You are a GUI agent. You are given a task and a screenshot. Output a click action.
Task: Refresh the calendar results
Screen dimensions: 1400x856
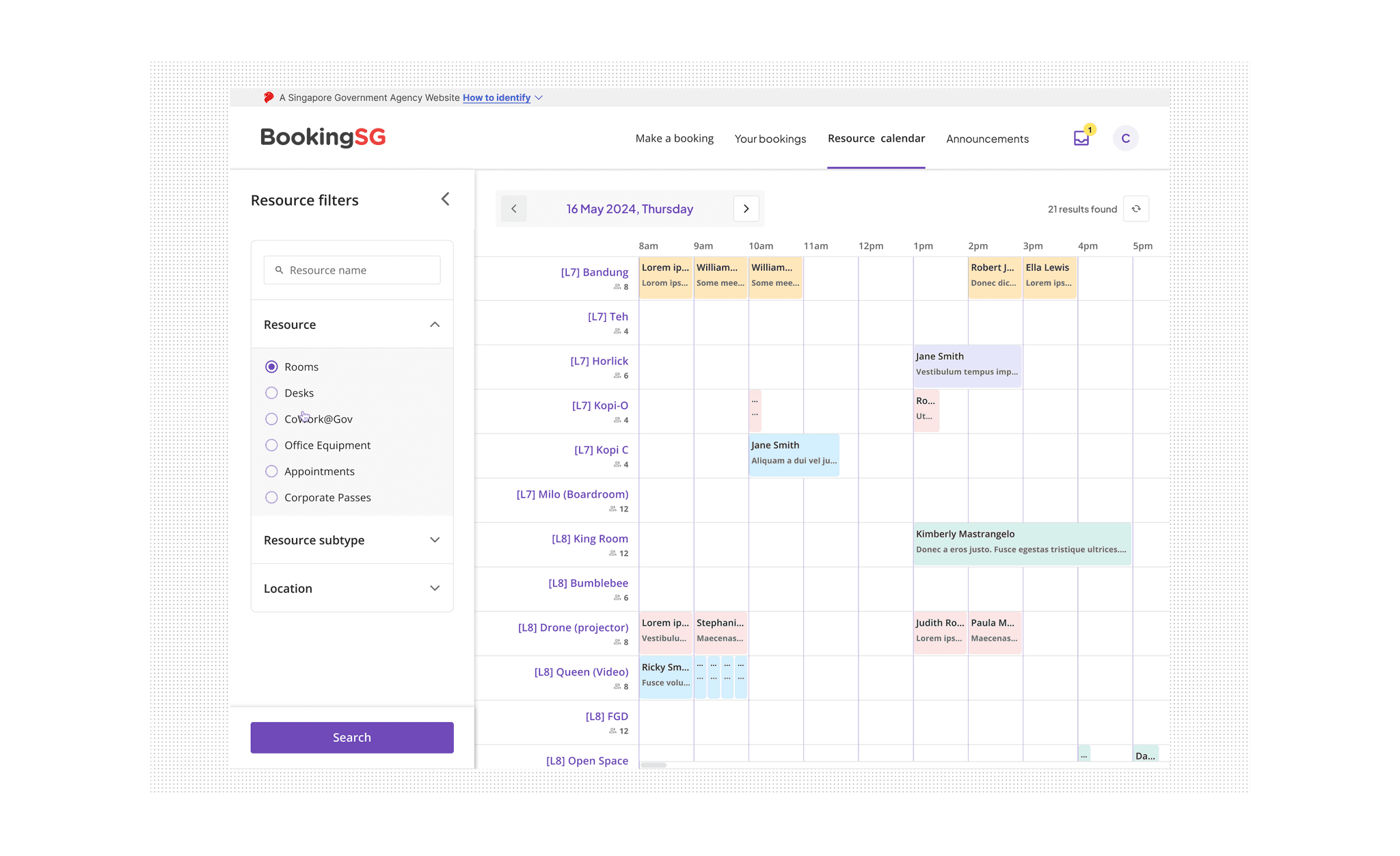coord(1136,209)
